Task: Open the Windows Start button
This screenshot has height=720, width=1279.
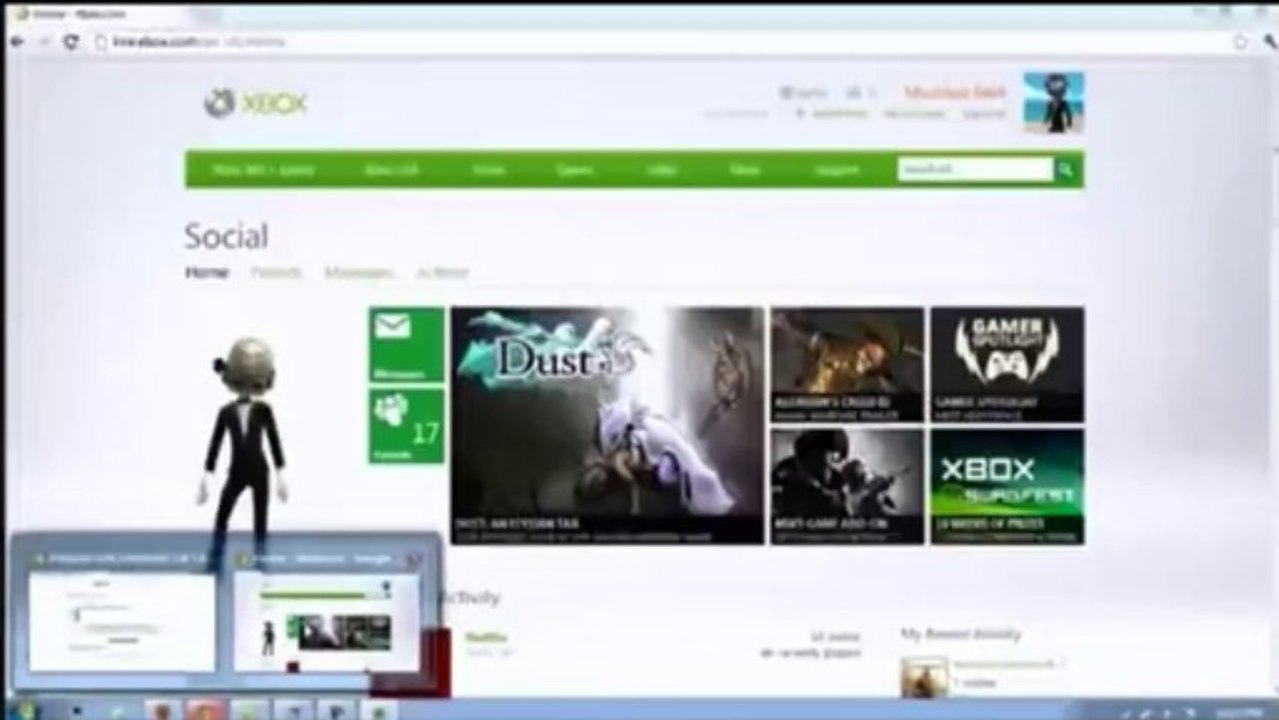Action: point(22,709)
